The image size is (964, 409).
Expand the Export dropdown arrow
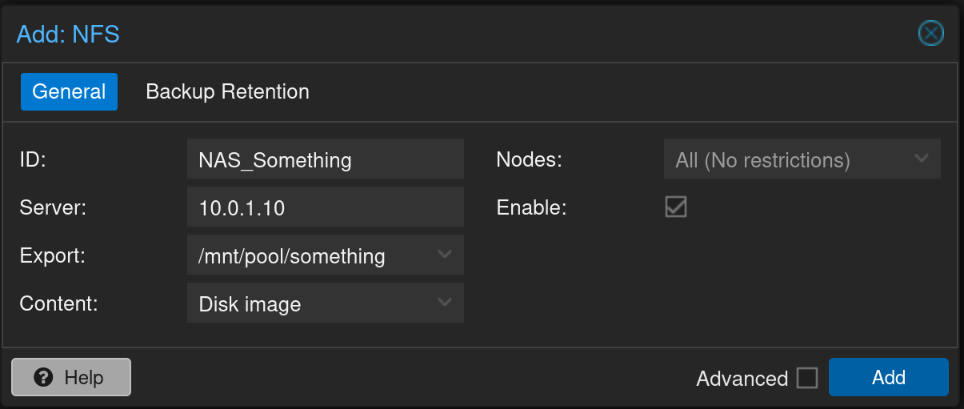coord(446,255)
